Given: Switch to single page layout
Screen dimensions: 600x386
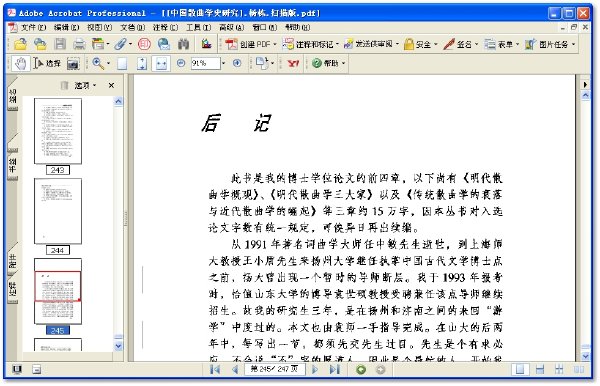Looking at the screenshot, I should [520, 369].
